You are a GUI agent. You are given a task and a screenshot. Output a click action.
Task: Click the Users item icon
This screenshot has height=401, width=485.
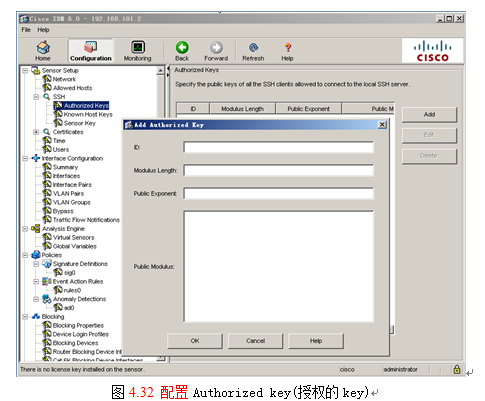[47, 149]
